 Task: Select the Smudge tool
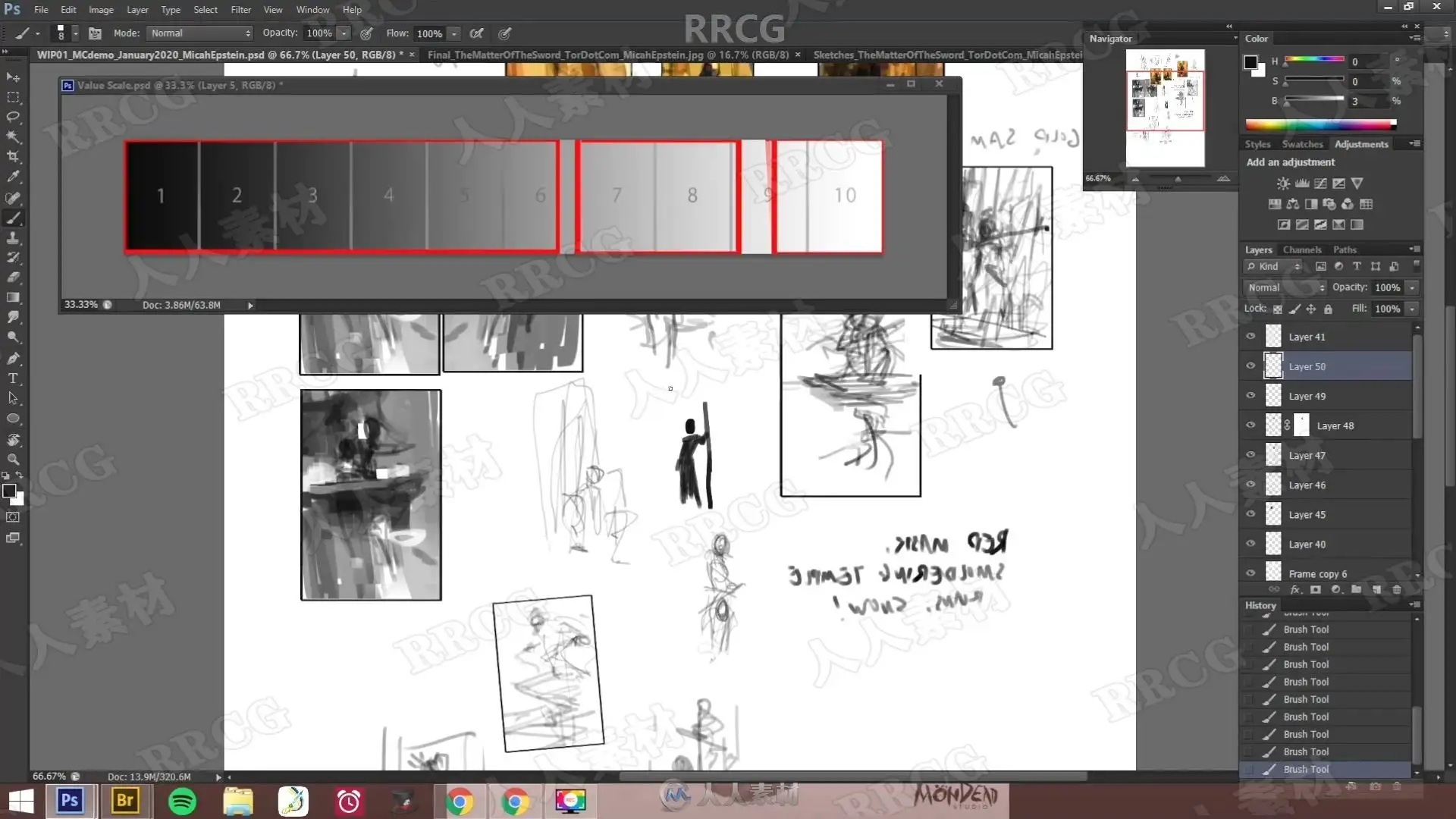[13, 317]
